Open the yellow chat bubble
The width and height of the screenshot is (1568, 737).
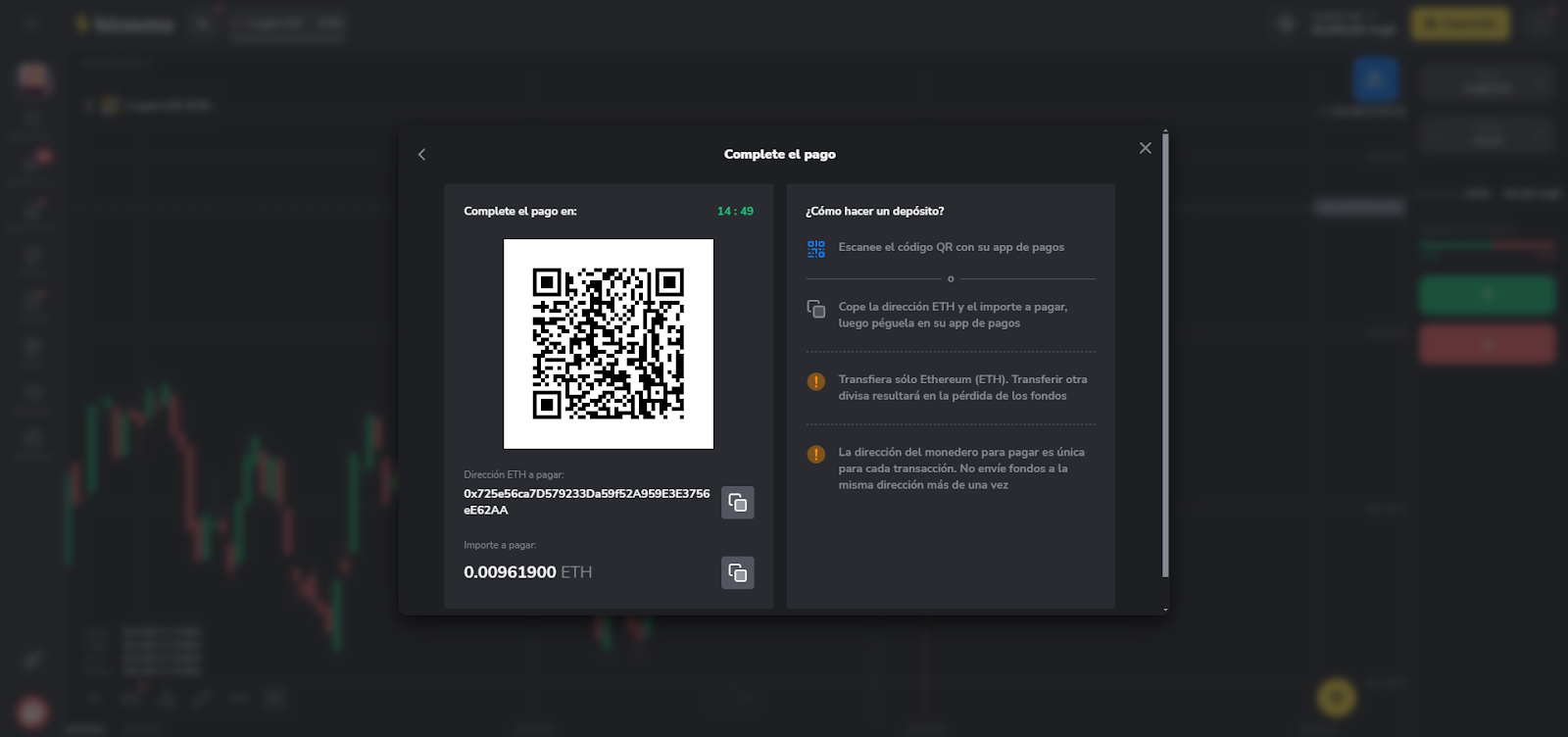(x=1336, y=698)
